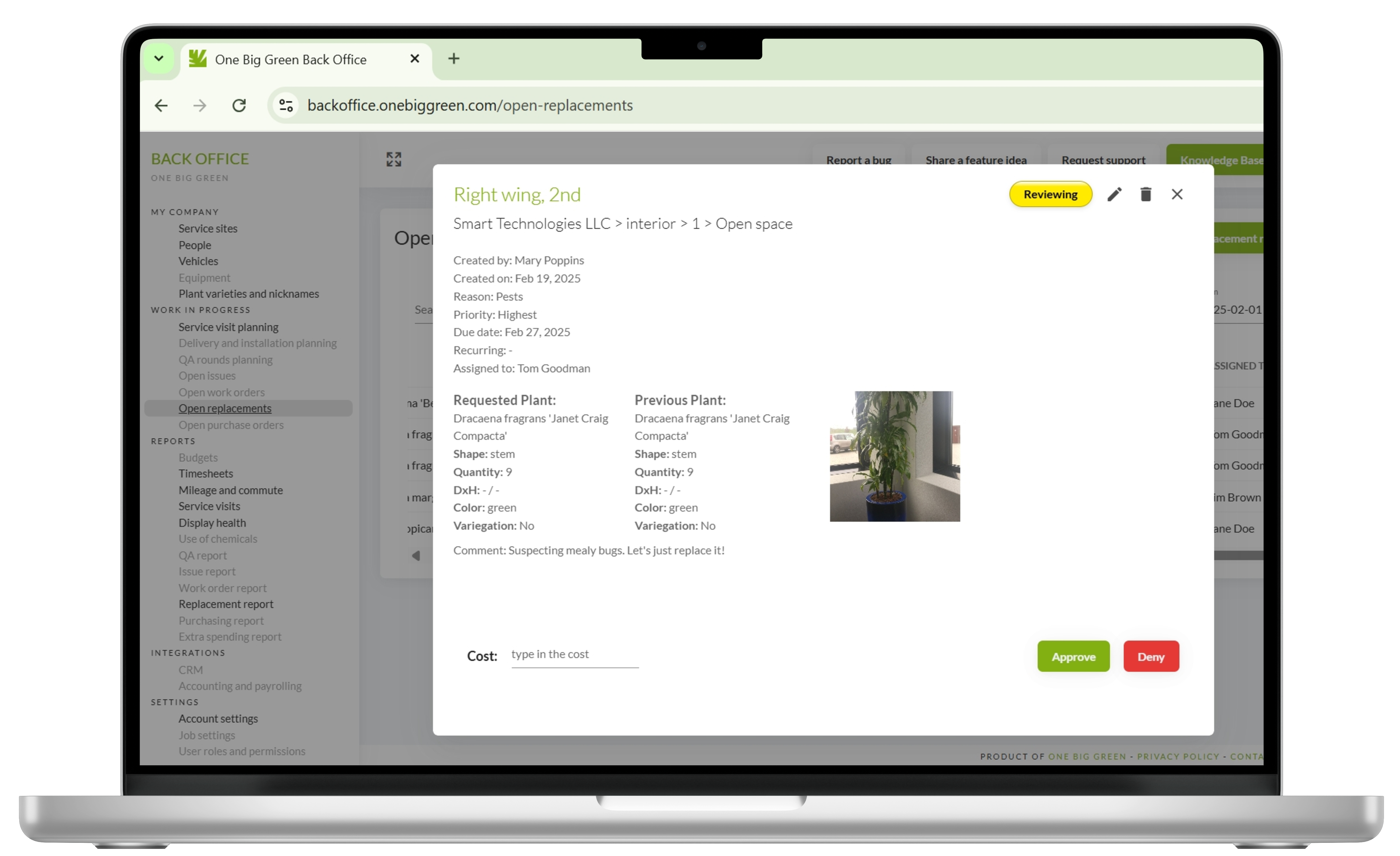The height and width of the screenshot is (856, 1400).
Task: Click Issue report in the sidebar
Action: (x=207, y=572)
